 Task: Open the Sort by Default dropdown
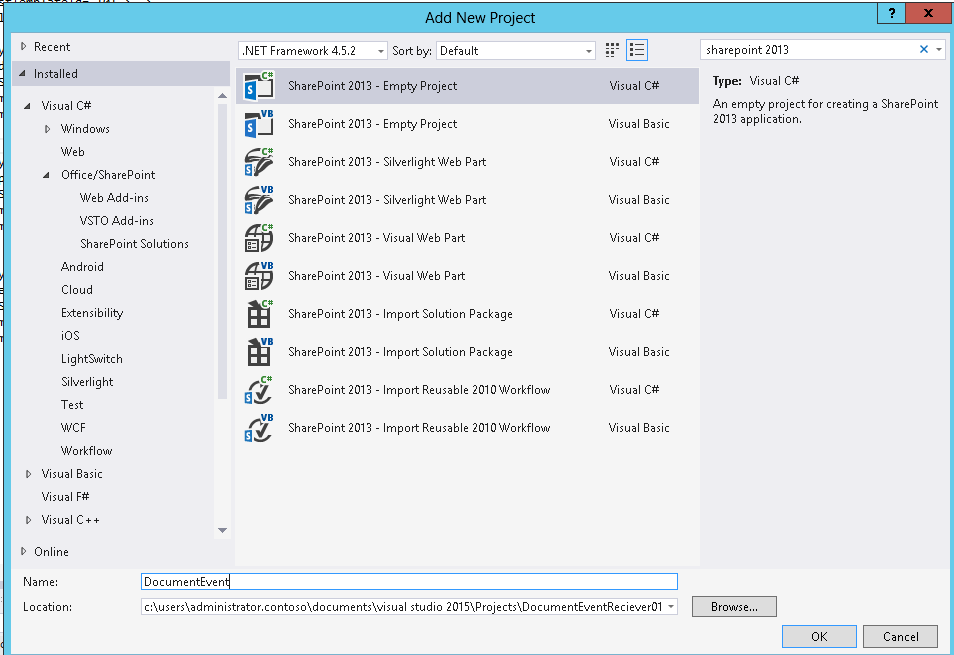pyautogui.click(x=516, y=50)
